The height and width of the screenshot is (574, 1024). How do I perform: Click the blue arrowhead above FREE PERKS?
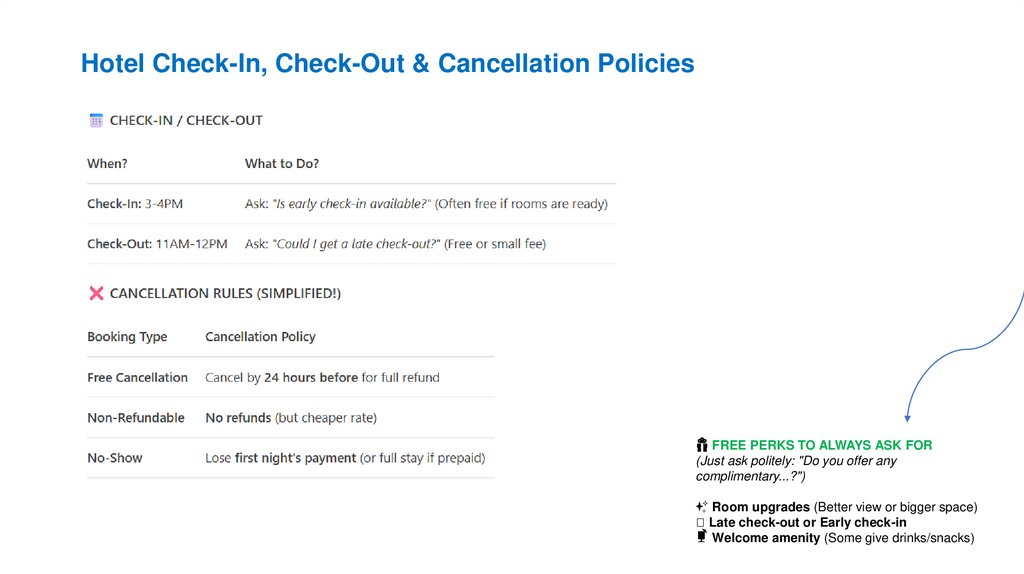[x=906, y=416]
